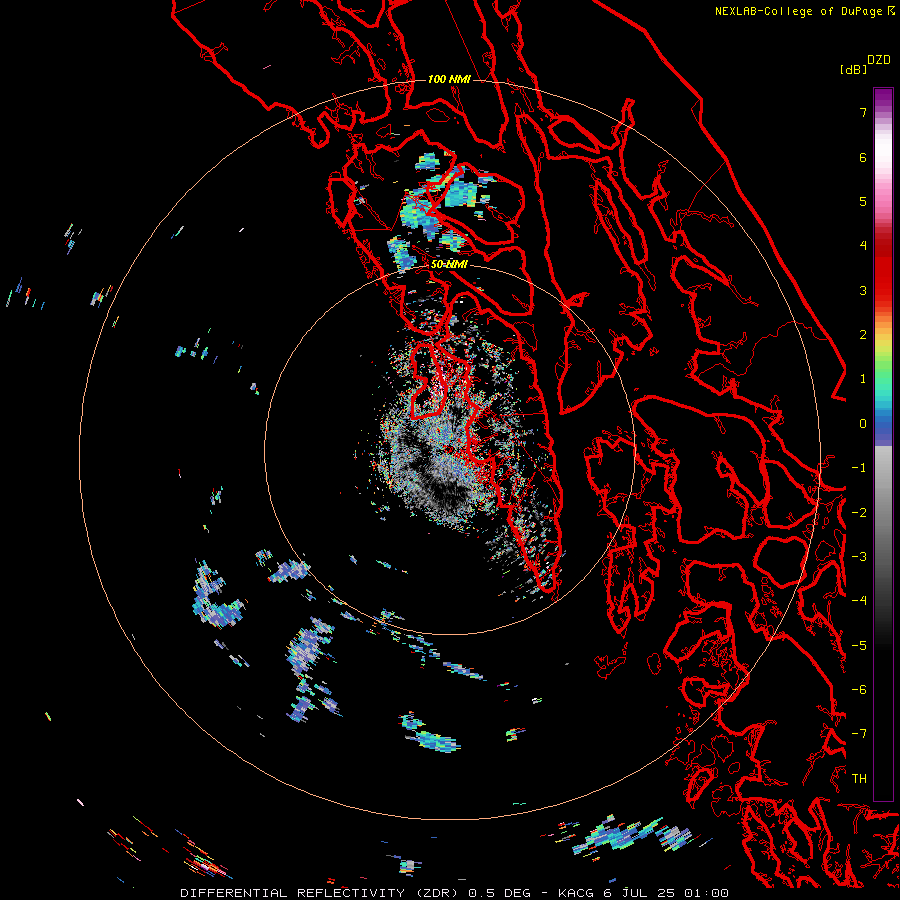Select the -1 value on the color scale
Screen dimensions: 900x900
coord(859,468)
